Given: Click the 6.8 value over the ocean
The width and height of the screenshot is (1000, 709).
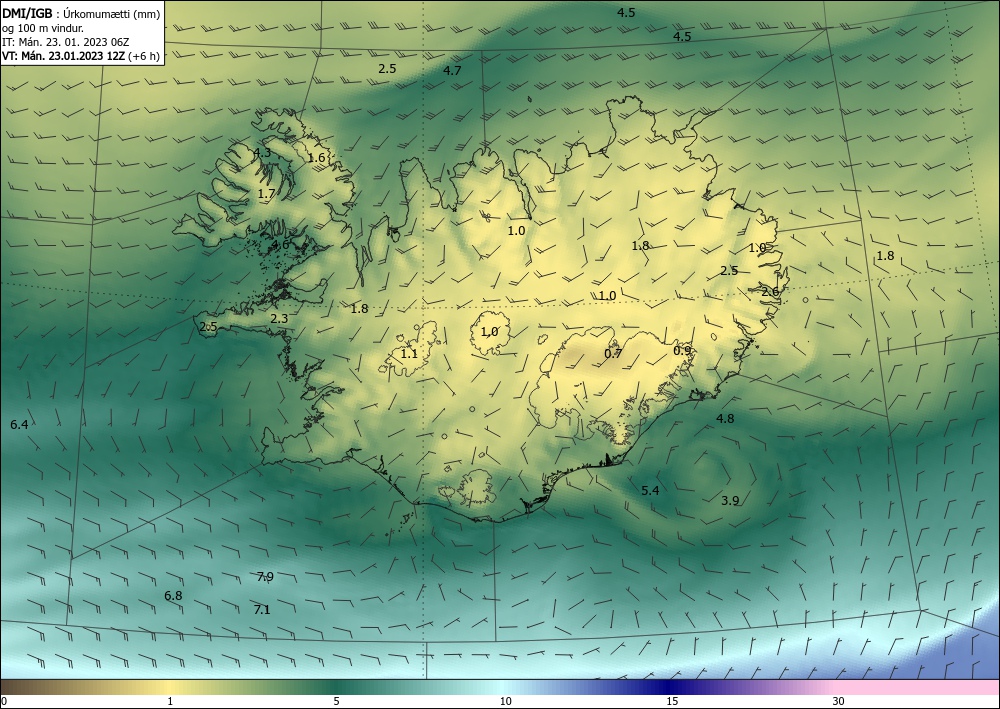Looking at the screenshot, I should pyautogui.click(x=173, y=596).
